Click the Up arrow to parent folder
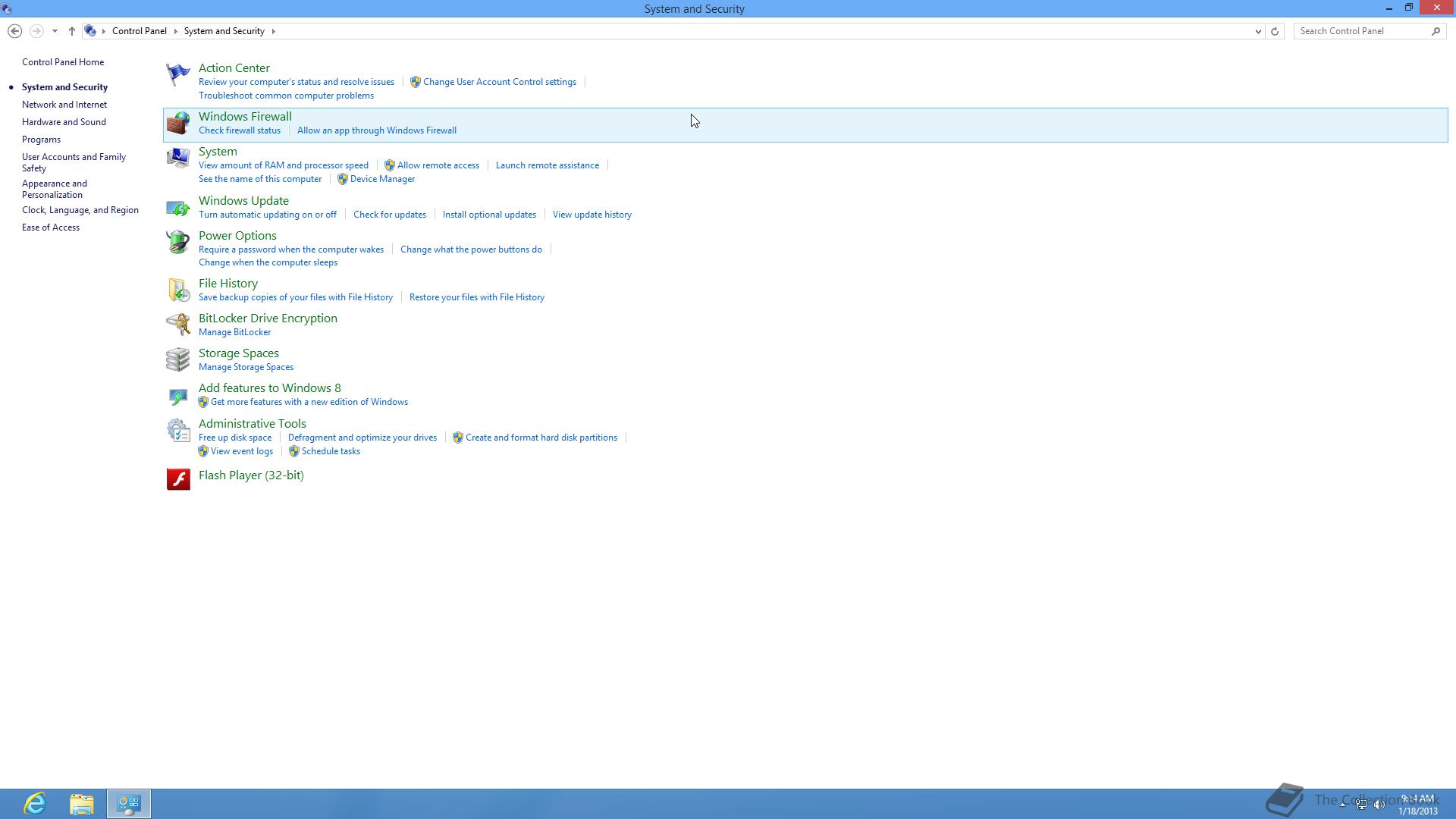The width and height of the screenshot is (1456, 819). (x=72, y=31)
